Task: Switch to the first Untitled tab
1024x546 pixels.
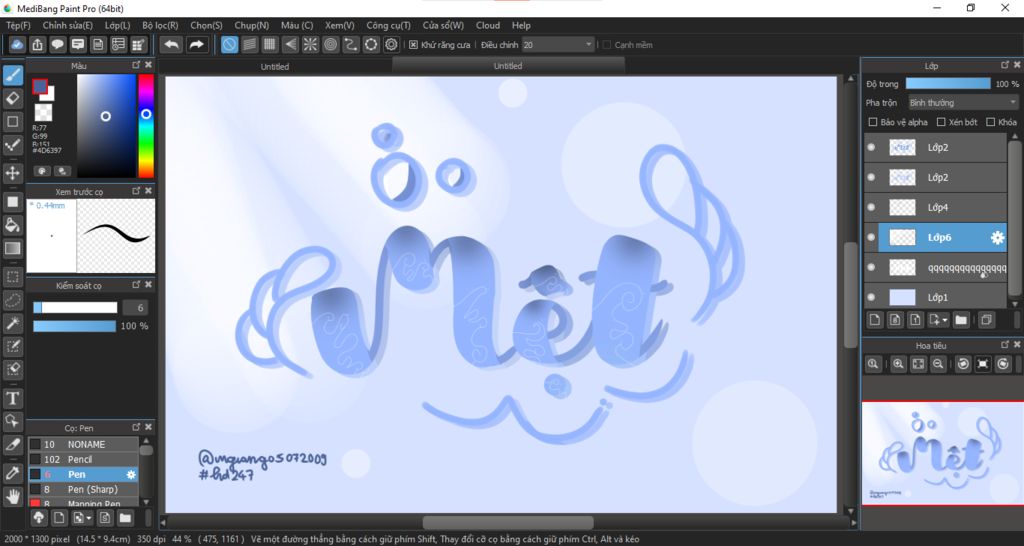Action: (x=275, y=67)
